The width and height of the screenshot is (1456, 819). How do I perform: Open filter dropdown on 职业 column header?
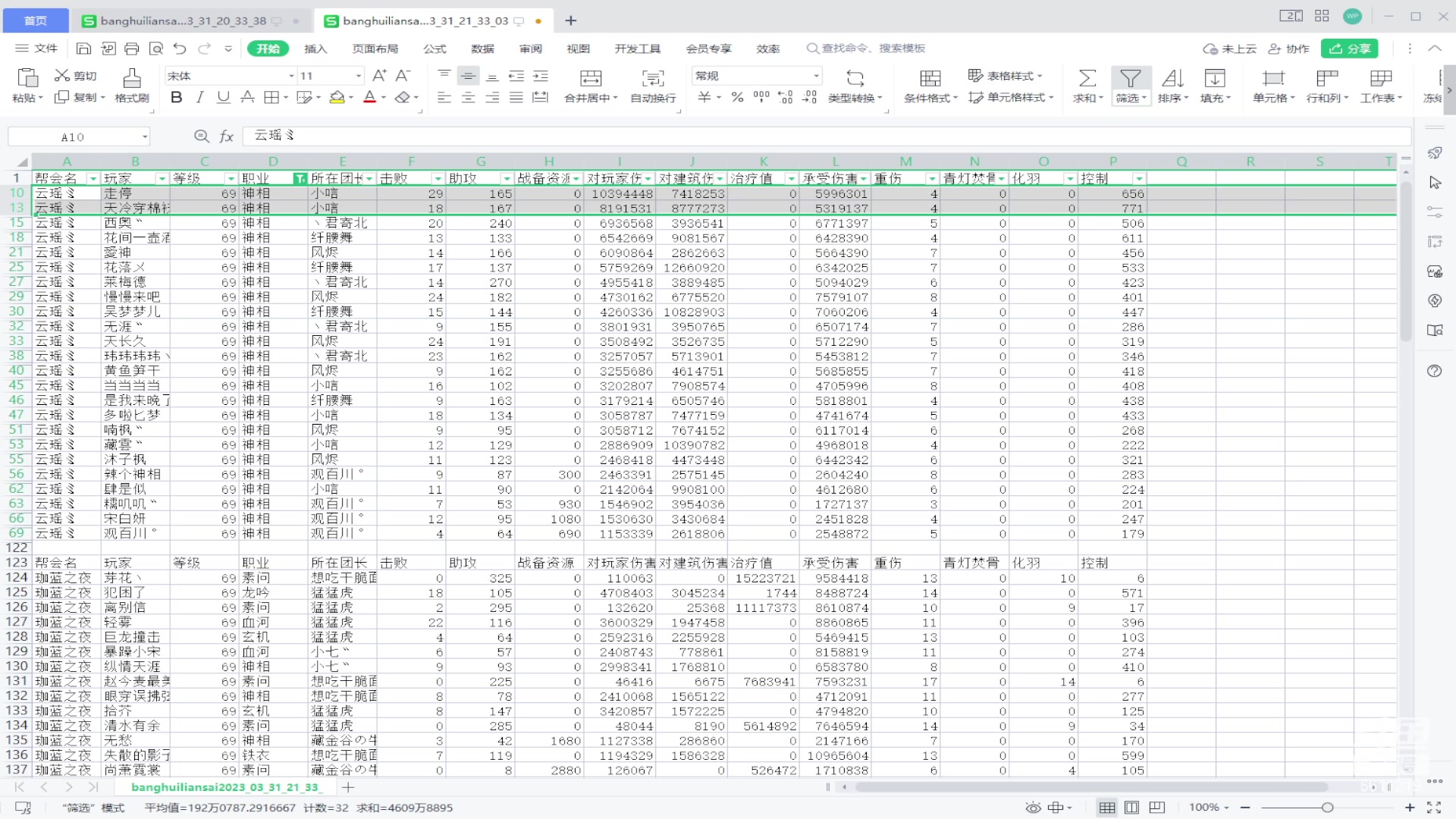pos(300,179)
